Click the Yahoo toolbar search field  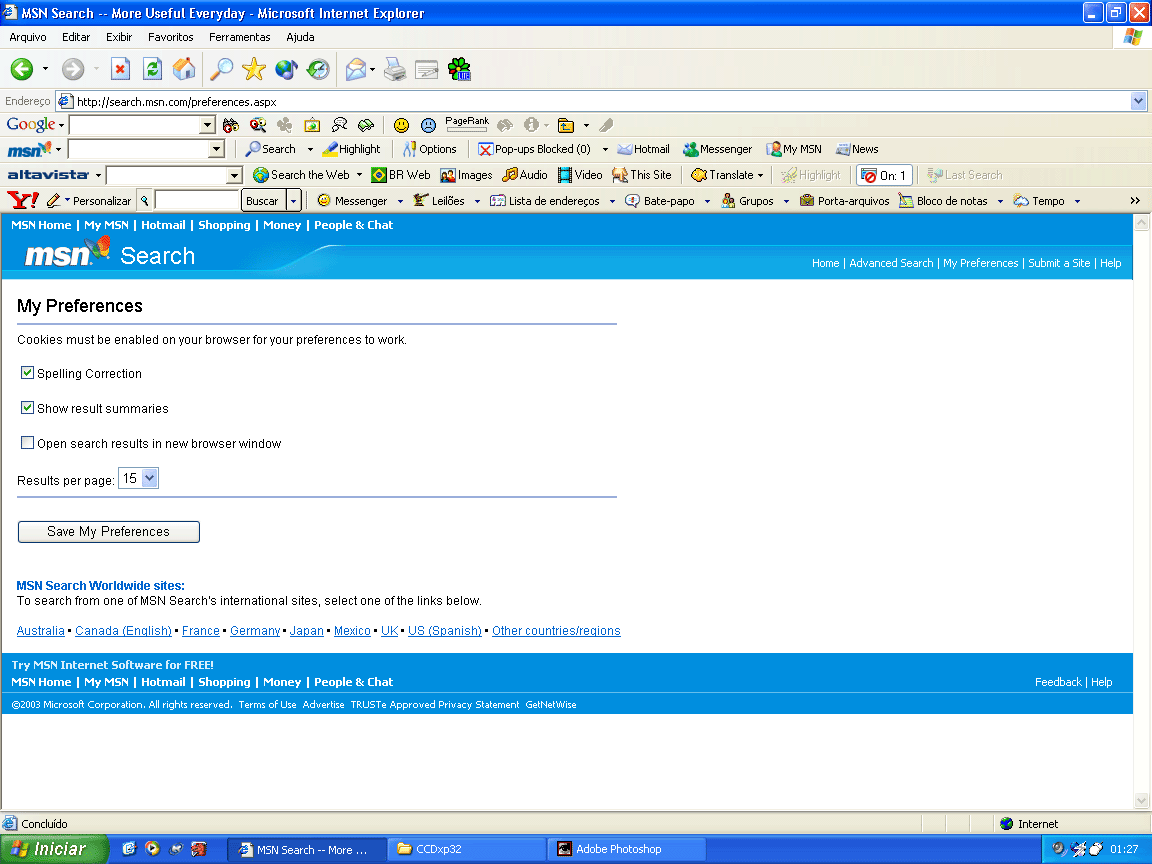[197, 201]
